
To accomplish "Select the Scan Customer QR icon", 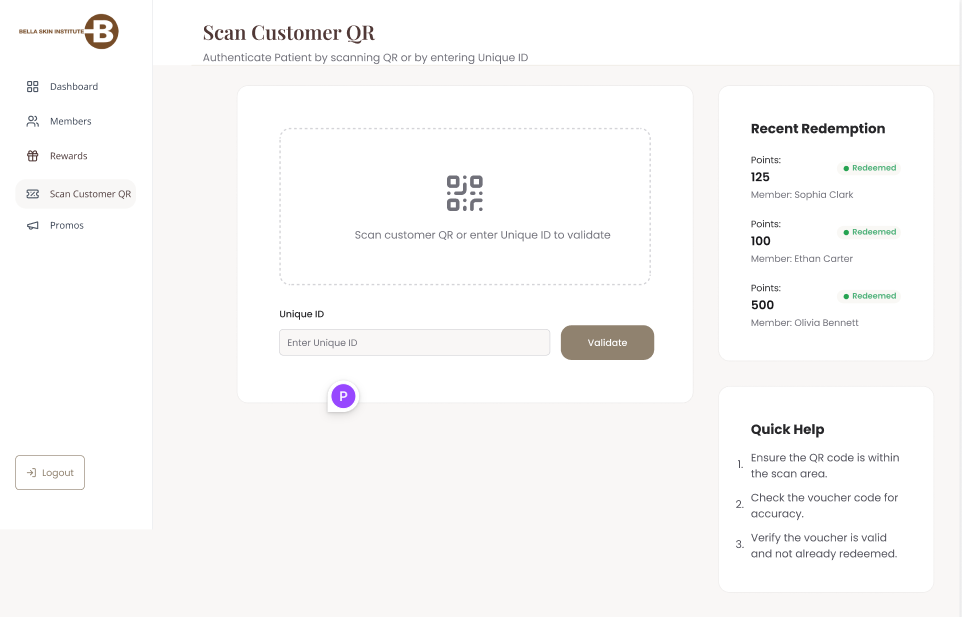I will (x=33, y=194).
